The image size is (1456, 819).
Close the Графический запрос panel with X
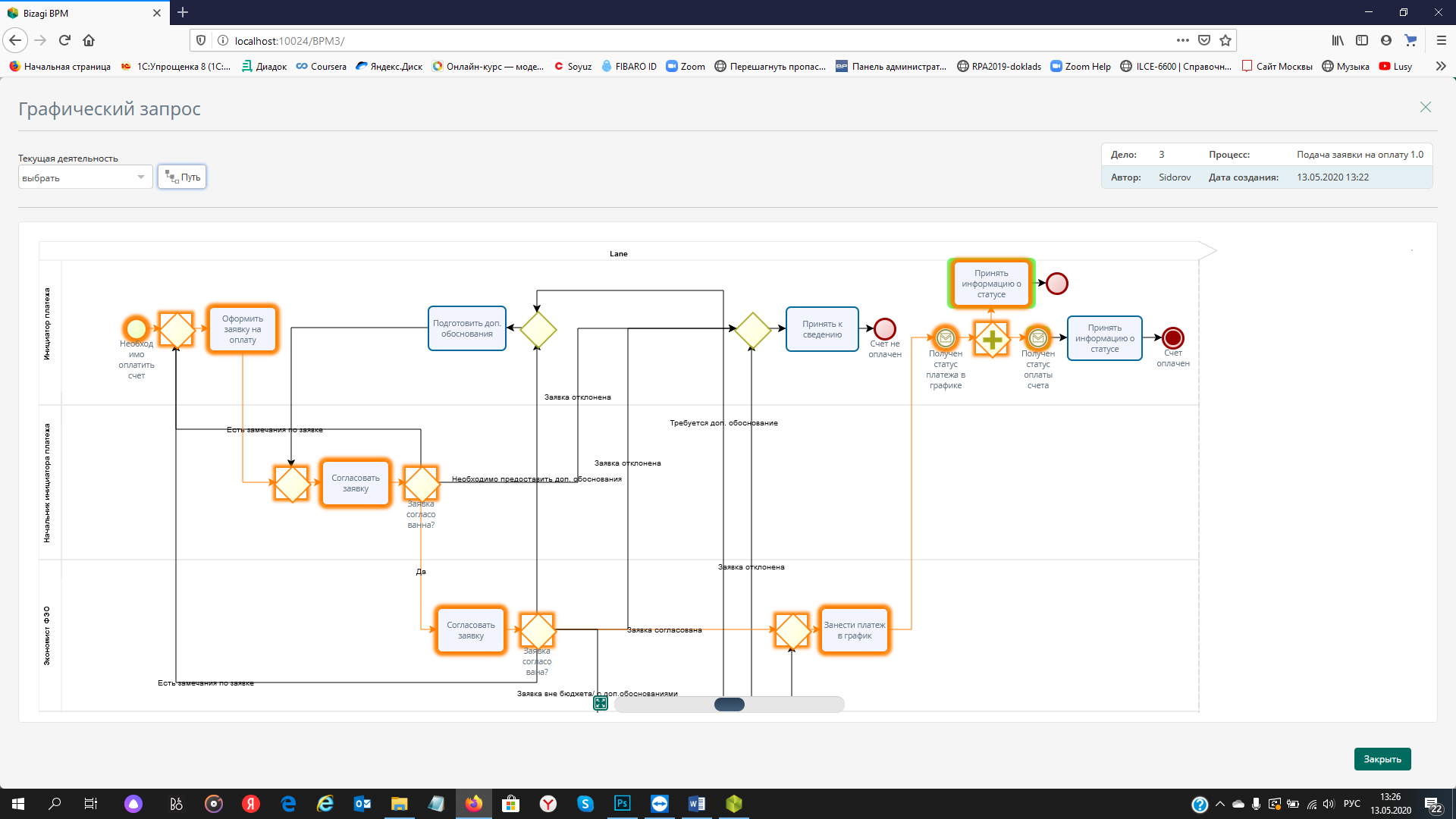pos(1426,107)
